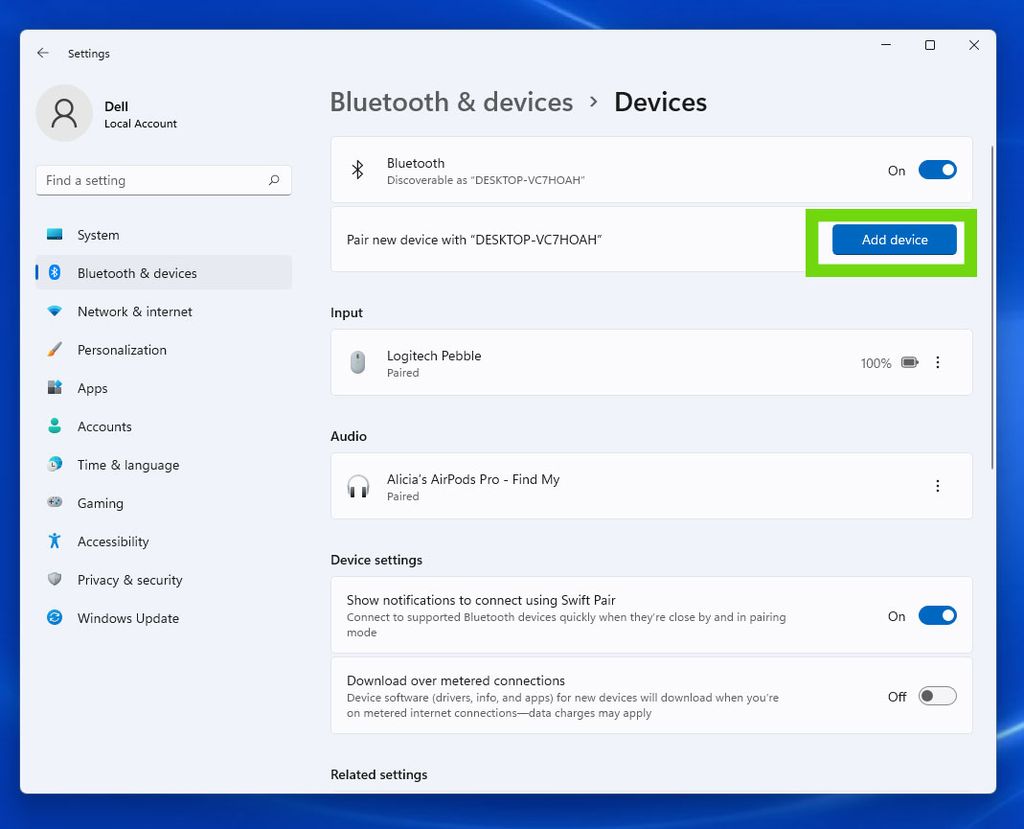Screen dimensions: 1024x829
Task: Click inside the Find a setting box
Action: 163,180
